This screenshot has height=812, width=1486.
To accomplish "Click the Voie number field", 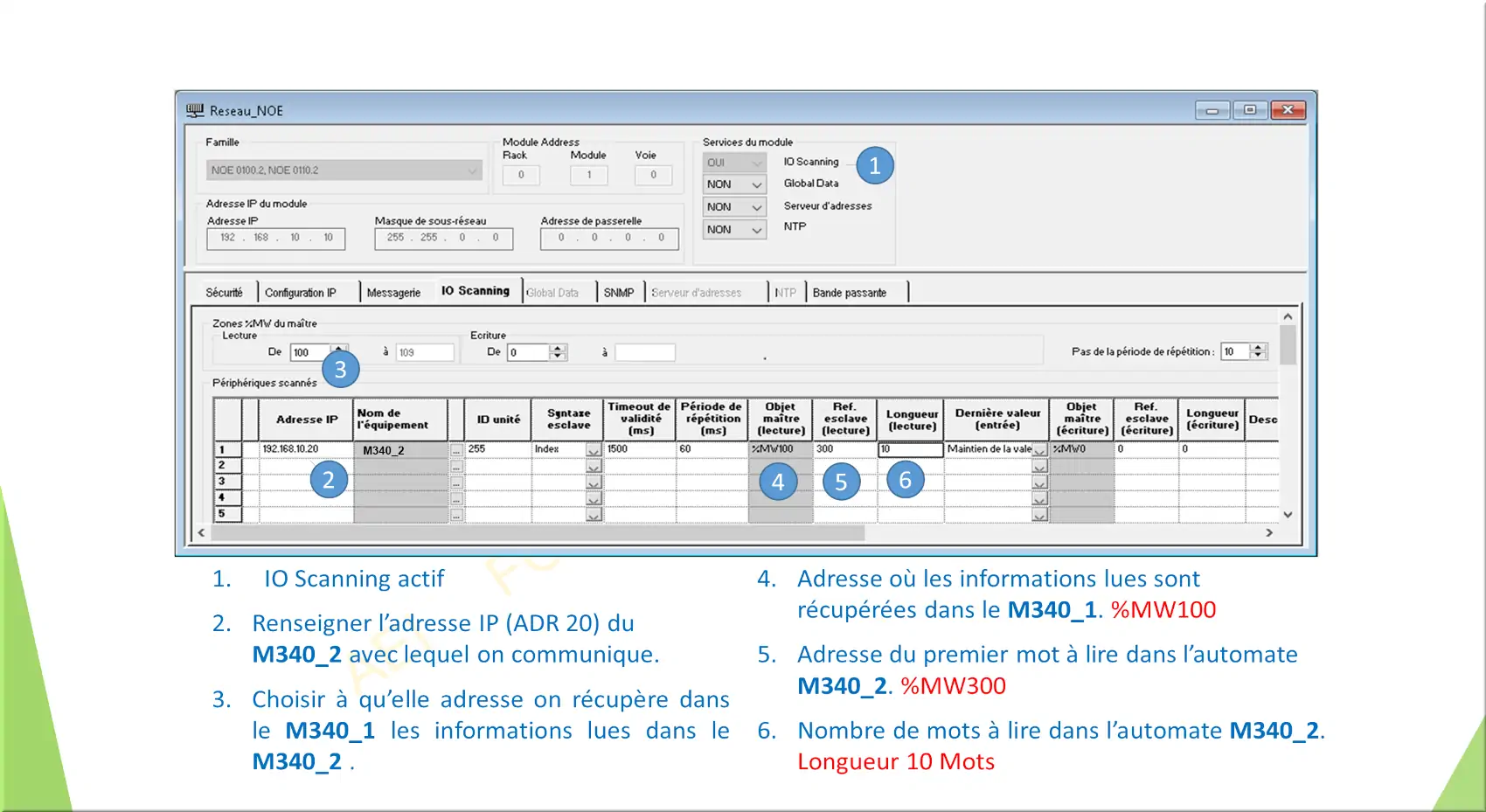I will pyautogui.click(x=653, y=175).
